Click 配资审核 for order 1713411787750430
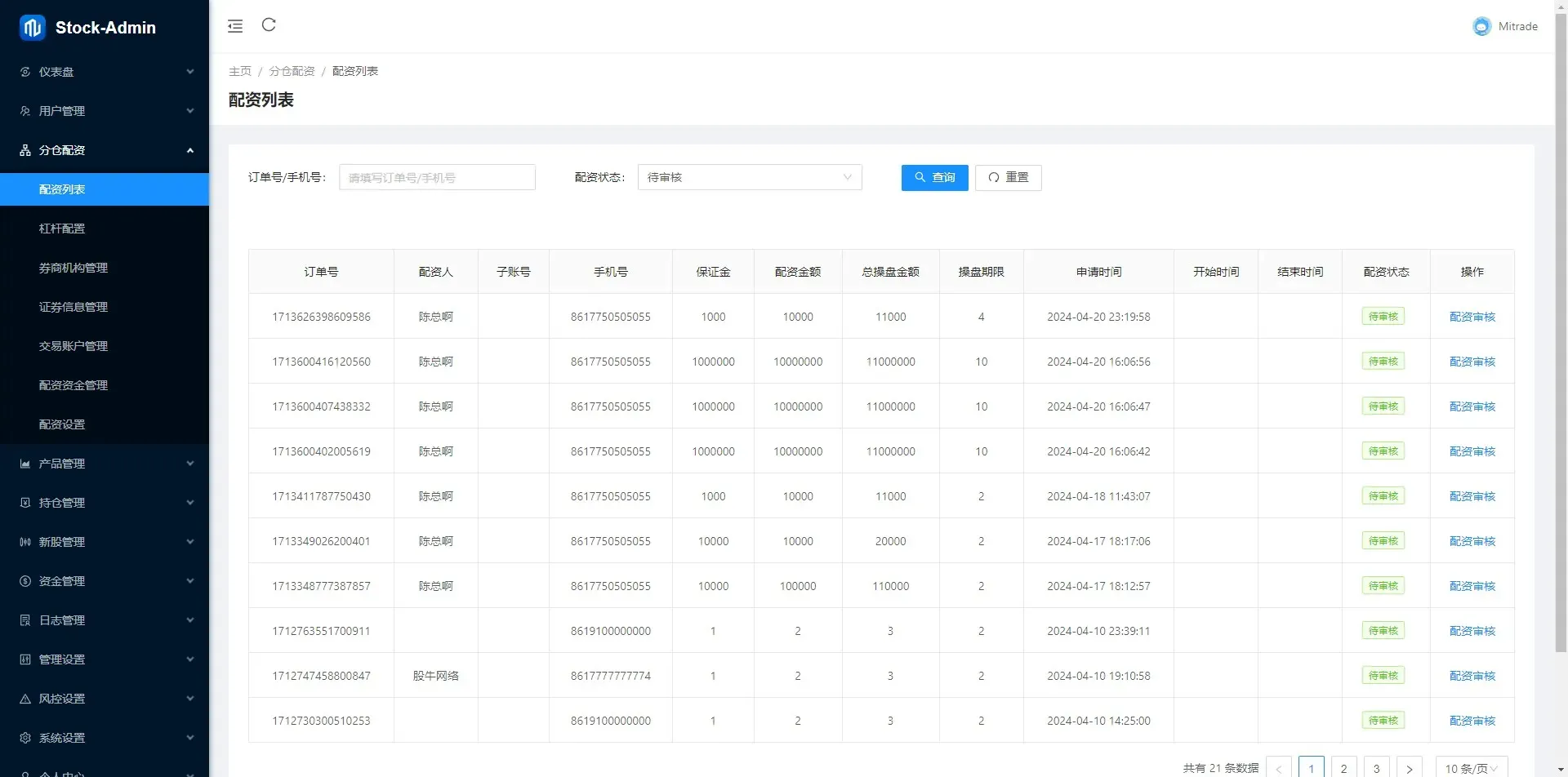This screenshot has width=1568, height=777. (x=1472, y=496)
